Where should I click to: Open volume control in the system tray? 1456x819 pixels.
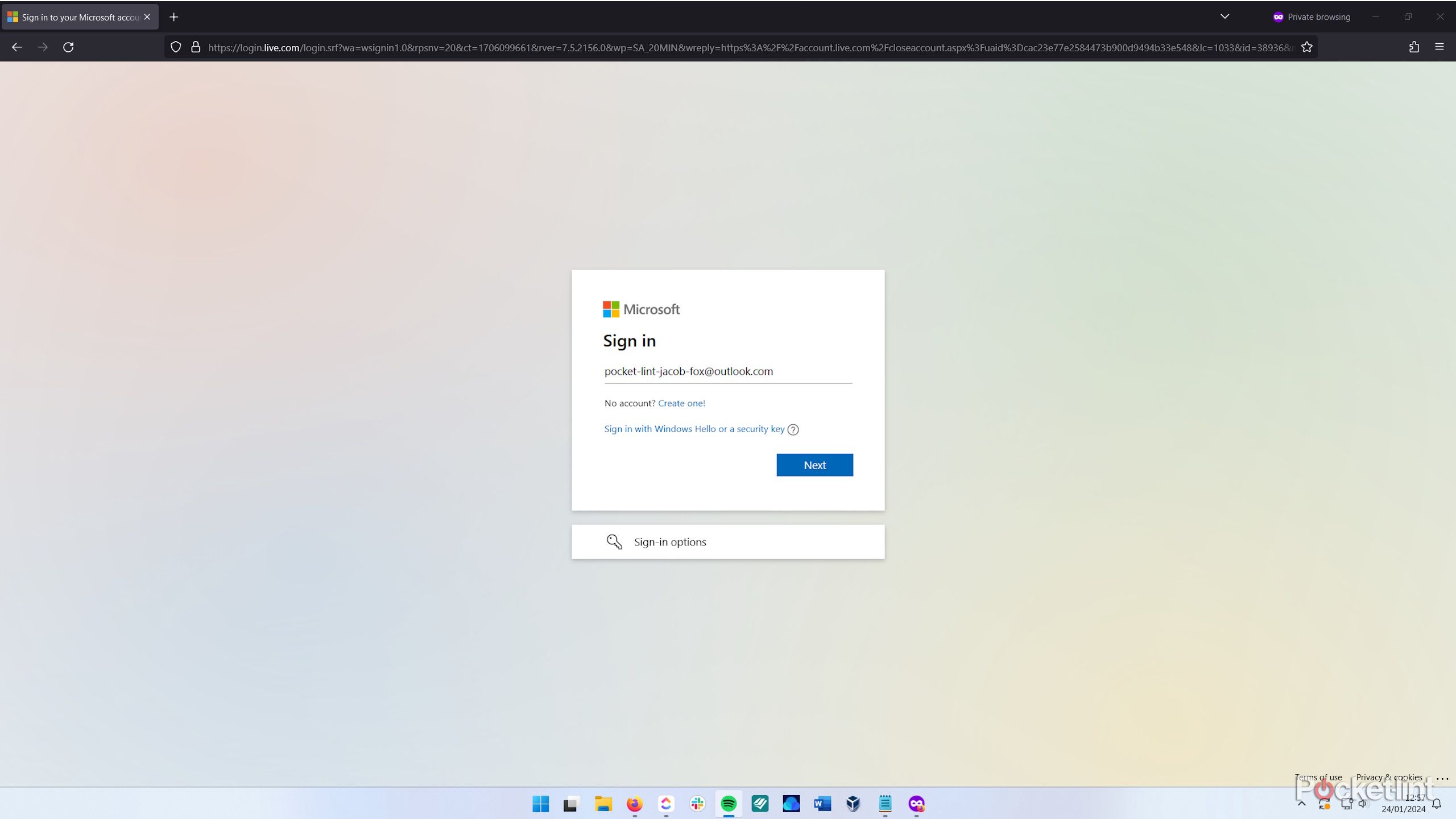click(x=1364, y=804)
